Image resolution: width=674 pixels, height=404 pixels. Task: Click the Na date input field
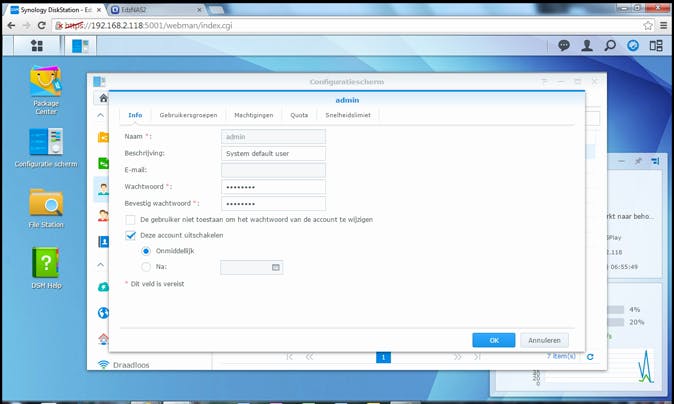[251, 267]
